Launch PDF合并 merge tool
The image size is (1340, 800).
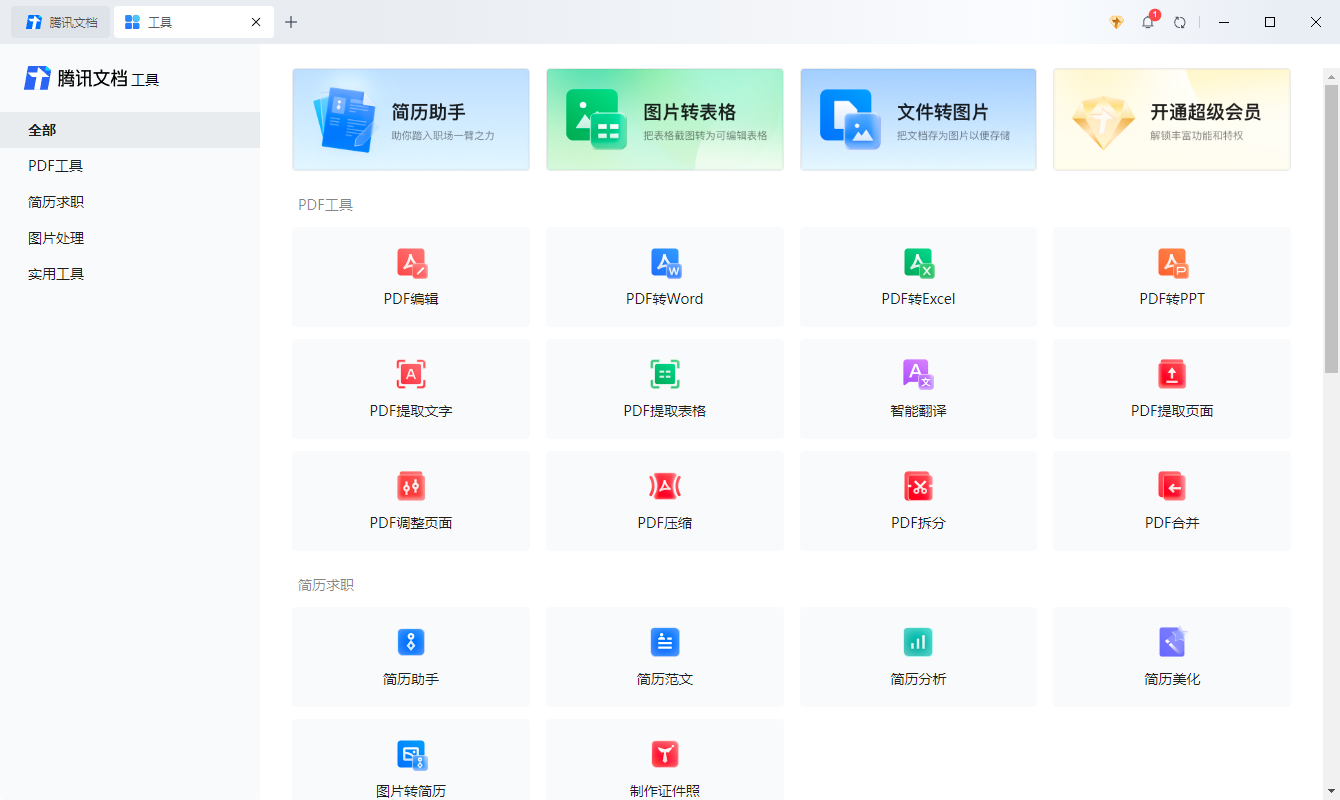[1171, 500]
